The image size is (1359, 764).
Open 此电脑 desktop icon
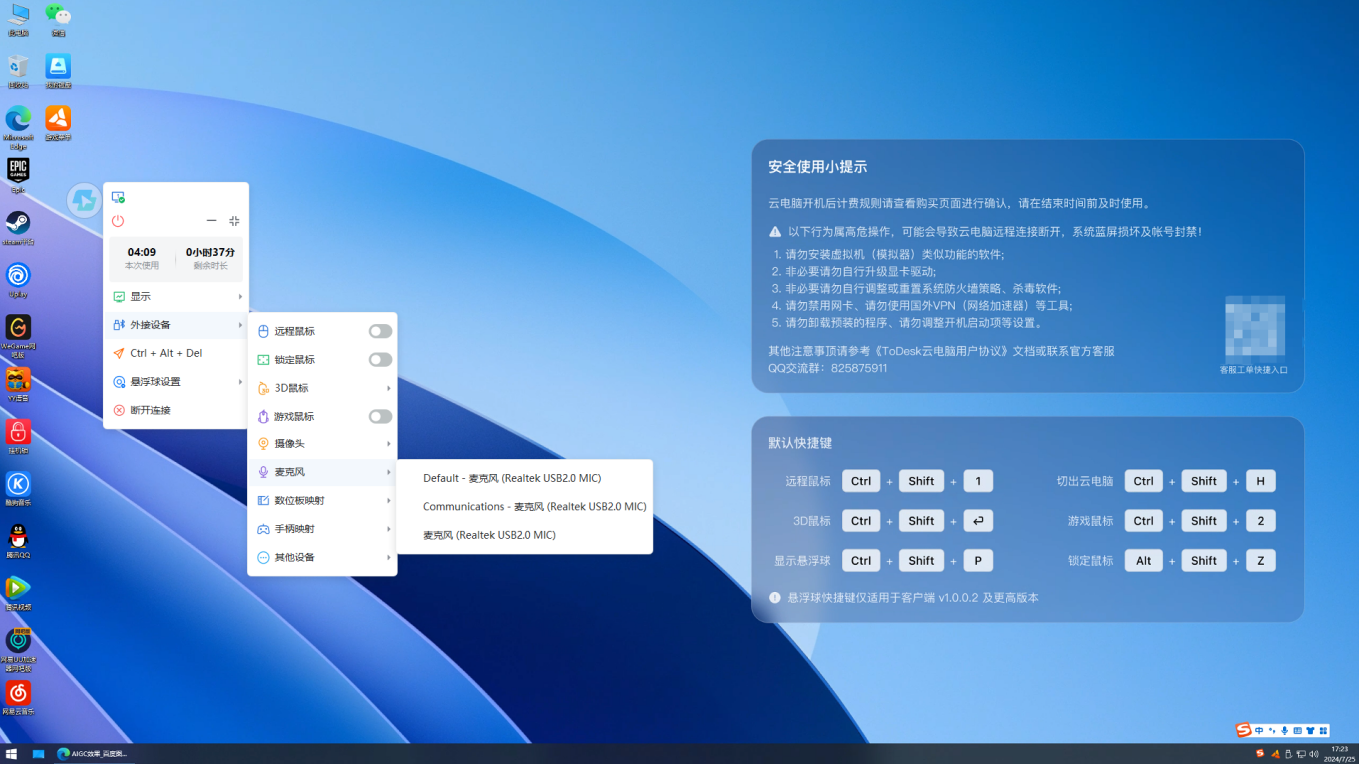point(18,19)
